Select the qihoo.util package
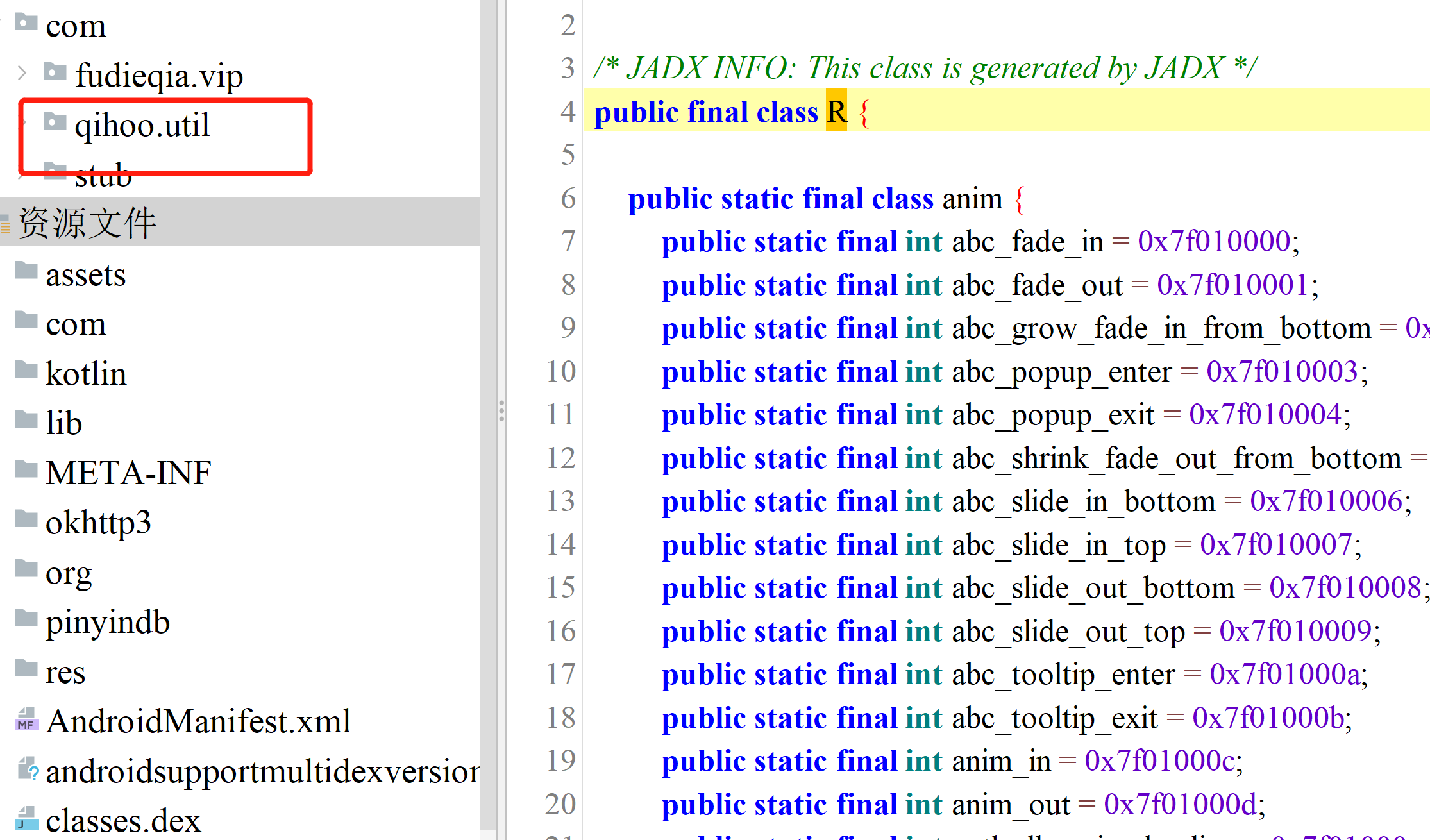1430x840 pixels. pyautogui.click(x=142, y=124)
